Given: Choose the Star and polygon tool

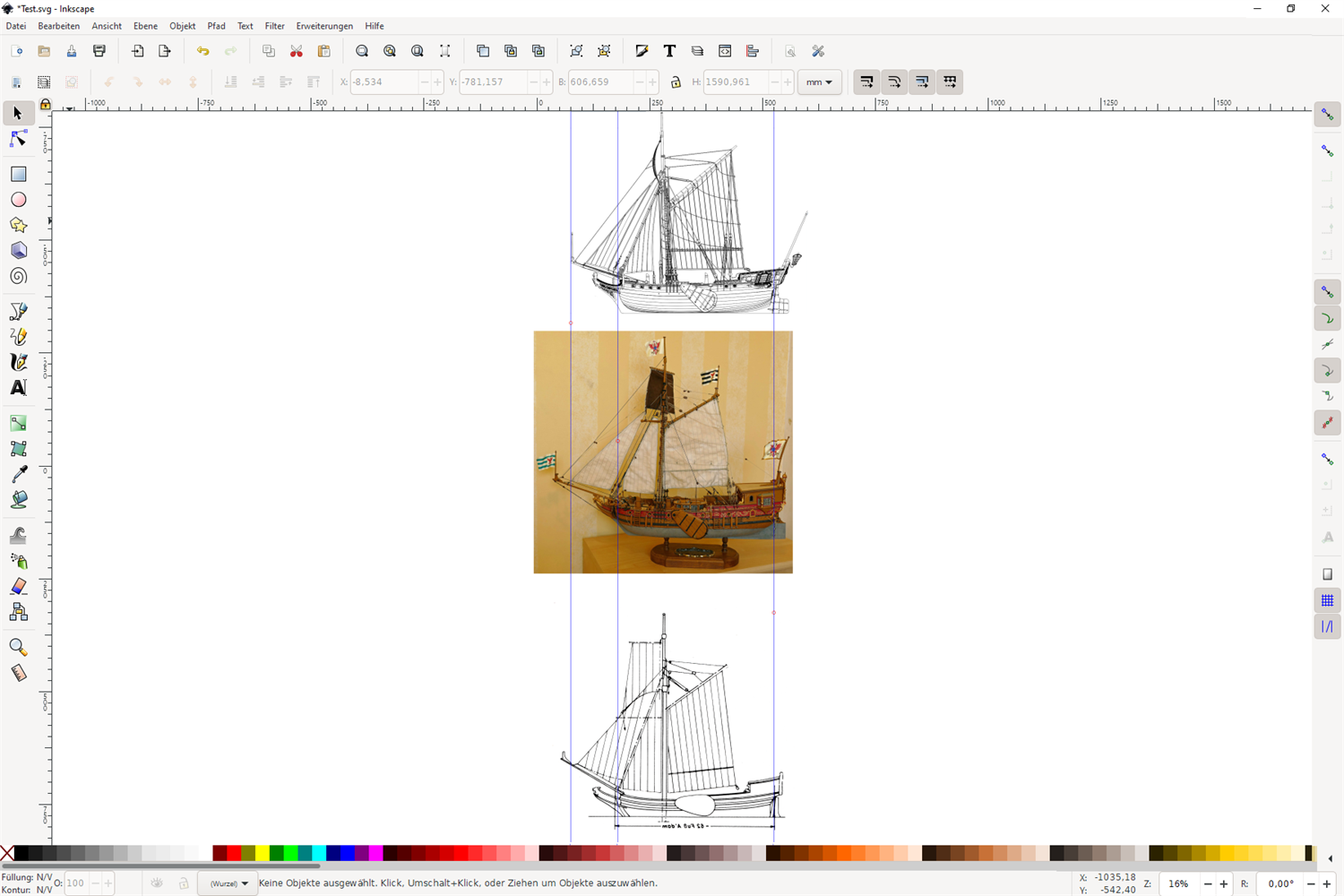Looking at the screenshot, I should point(18,225).
